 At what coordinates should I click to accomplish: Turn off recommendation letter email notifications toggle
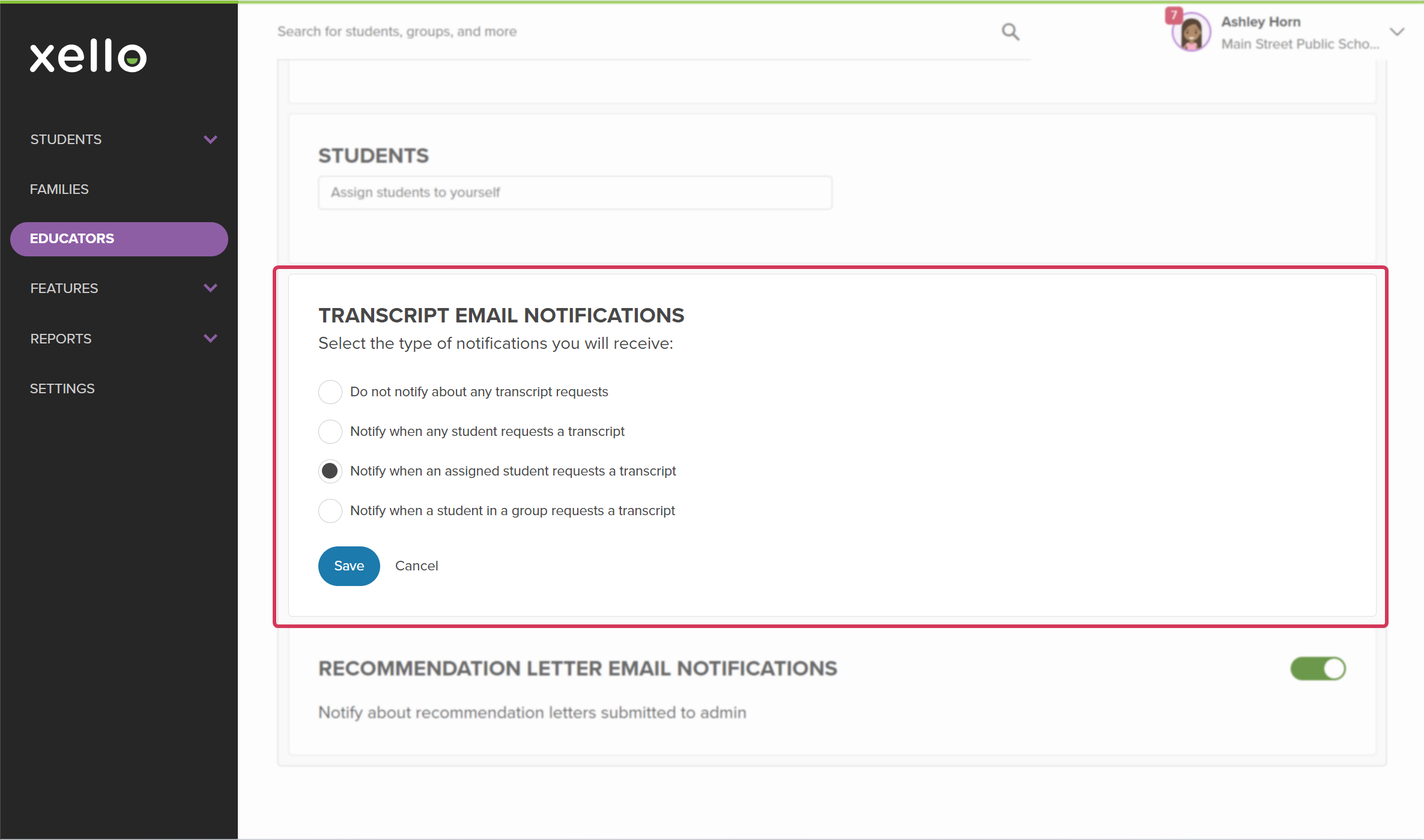[x=1318, y=668]
